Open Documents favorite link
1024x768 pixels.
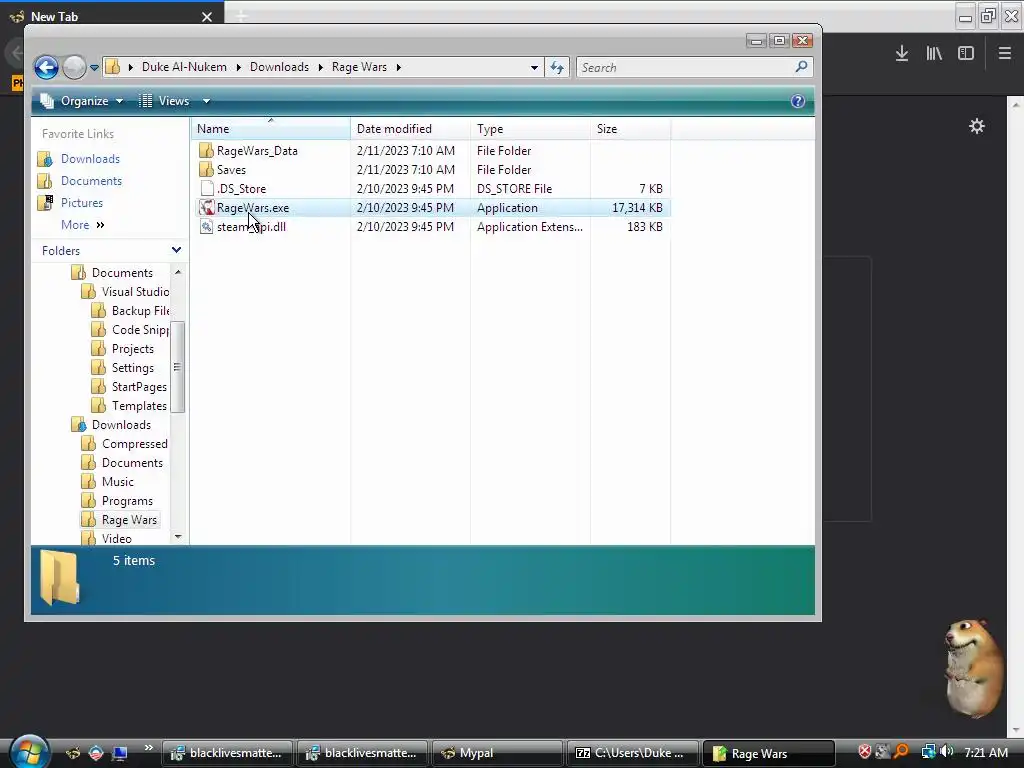point(91,181)
